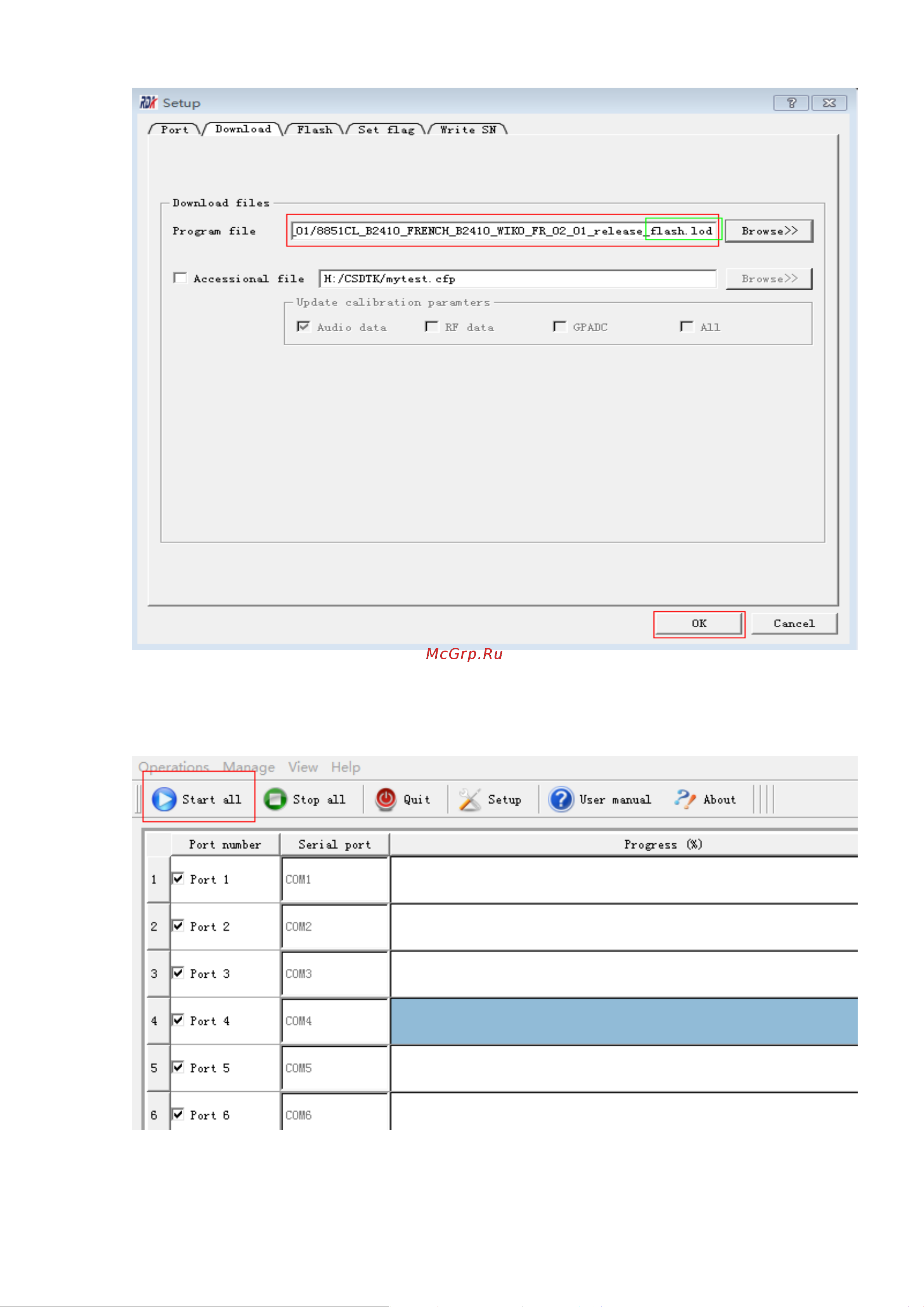Uncheck the Port 5 checkbox

(x=178, y=1067)
